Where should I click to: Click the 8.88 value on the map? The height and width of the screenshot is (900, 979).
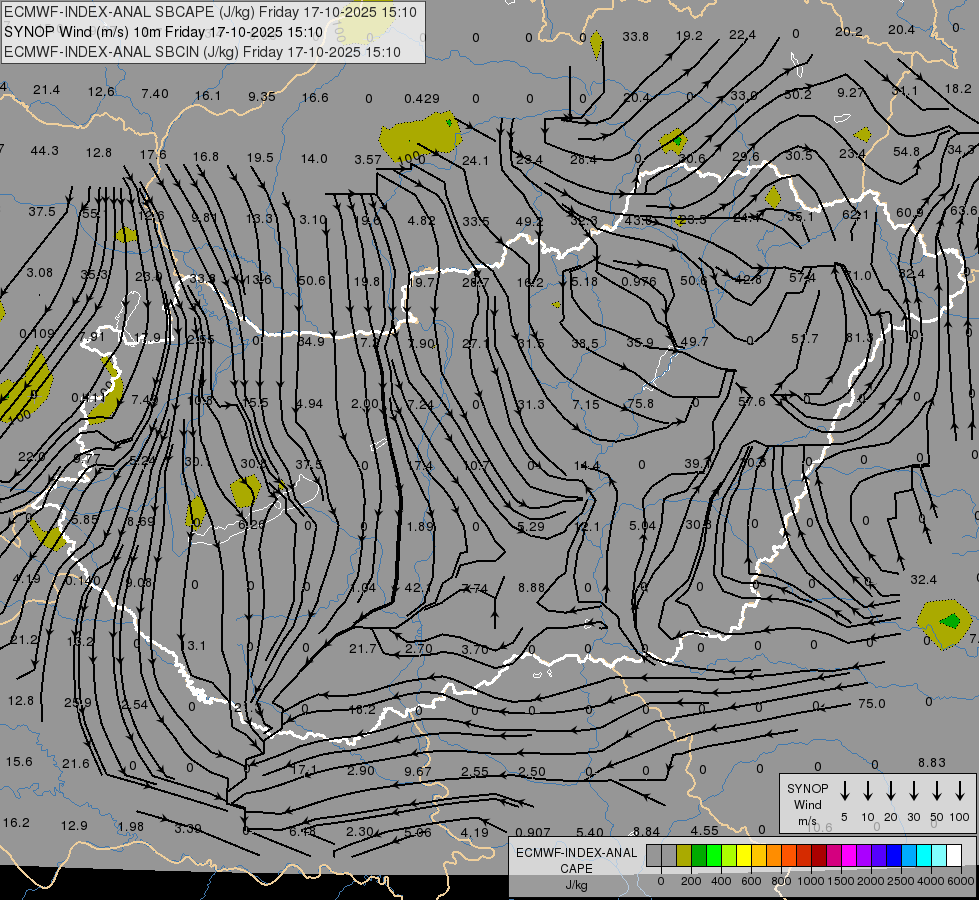coord(531,587)
